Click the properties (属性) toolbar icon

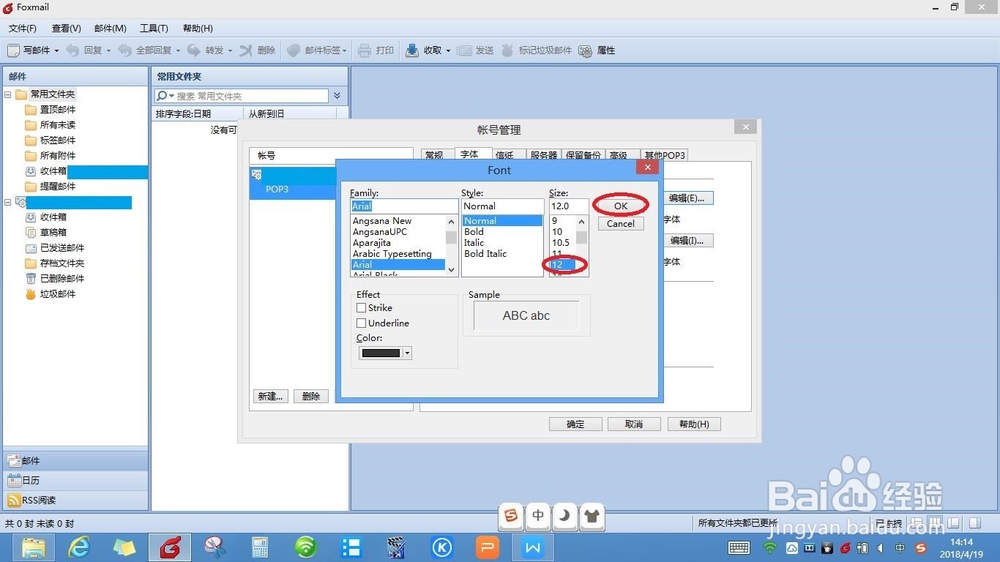click(x=585, y=50)
